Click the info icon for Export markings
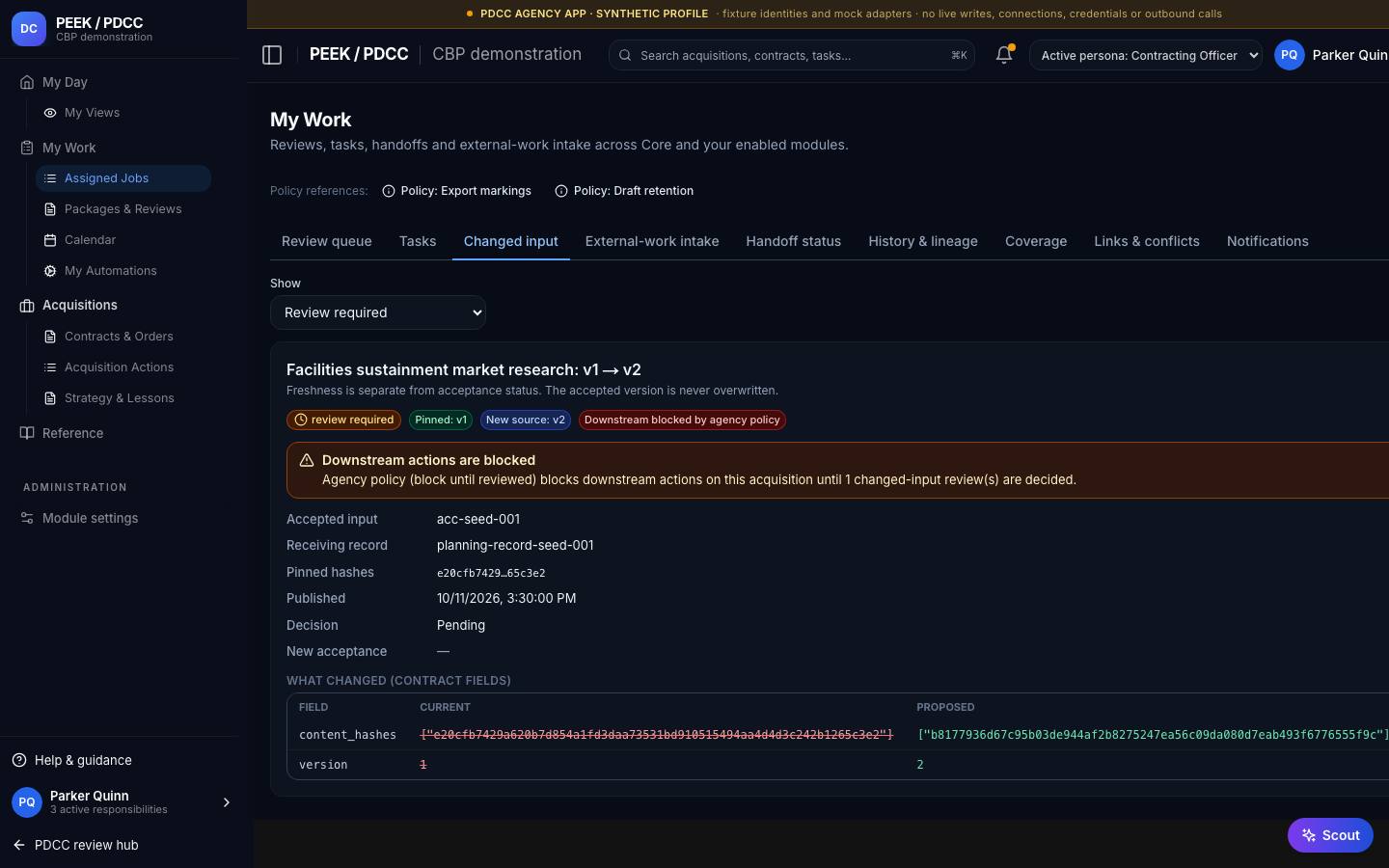Screen dimensions: 1389x868 coord(389,191)
